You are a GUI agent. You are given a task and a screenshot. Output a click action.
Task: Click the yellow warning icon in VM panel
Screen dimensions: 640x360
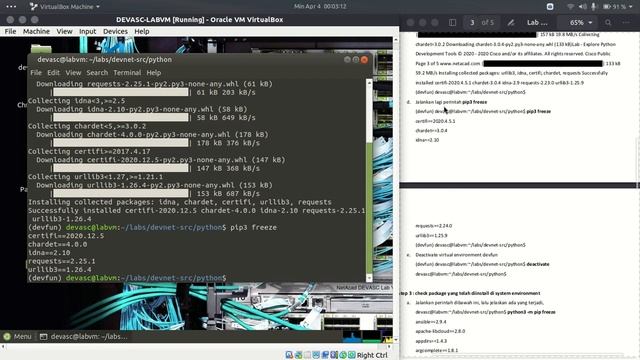tap(387, 339)
